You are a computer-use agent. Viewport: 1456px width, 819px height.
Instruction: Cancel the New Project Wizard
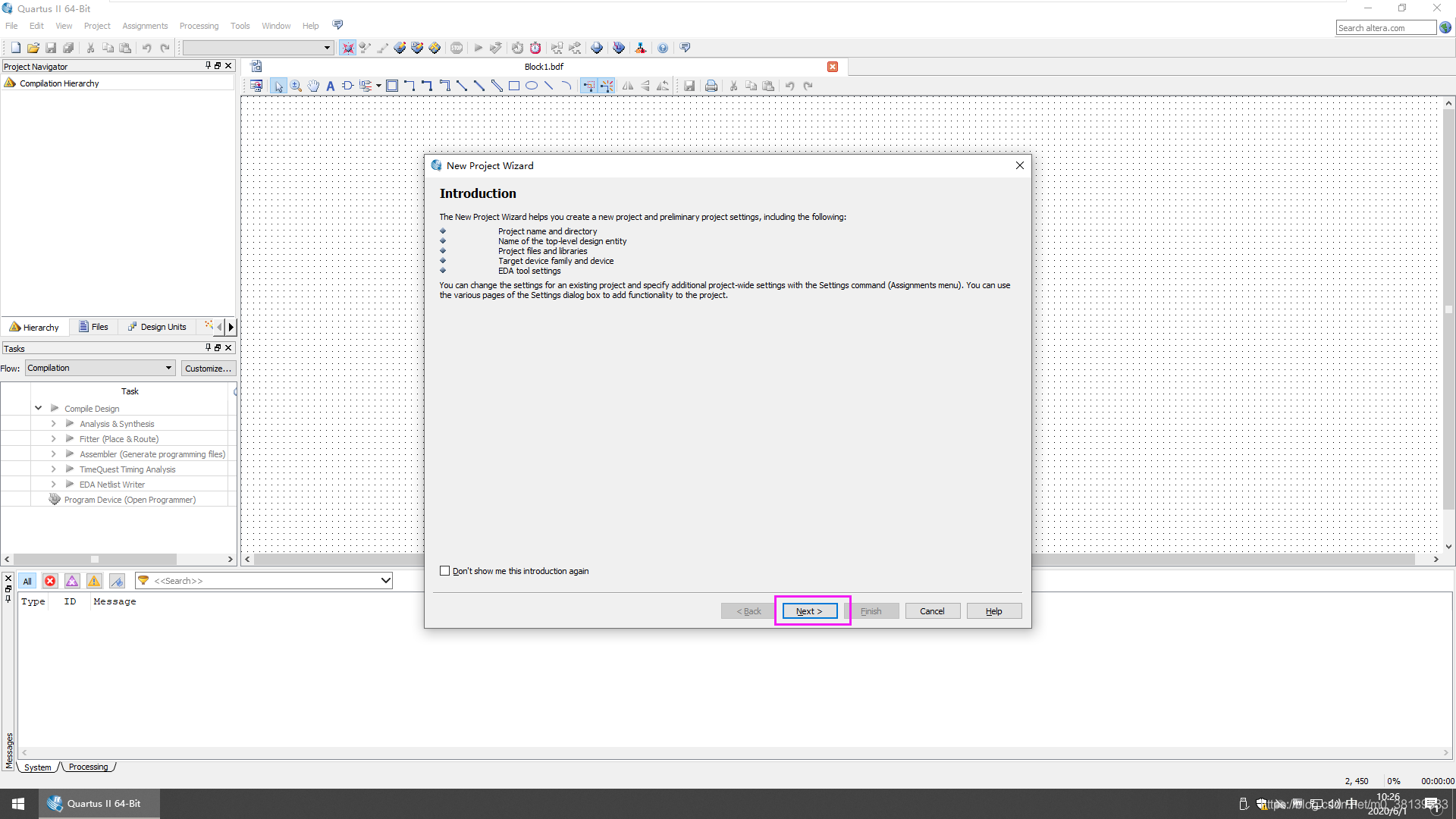tap(932, 611)
